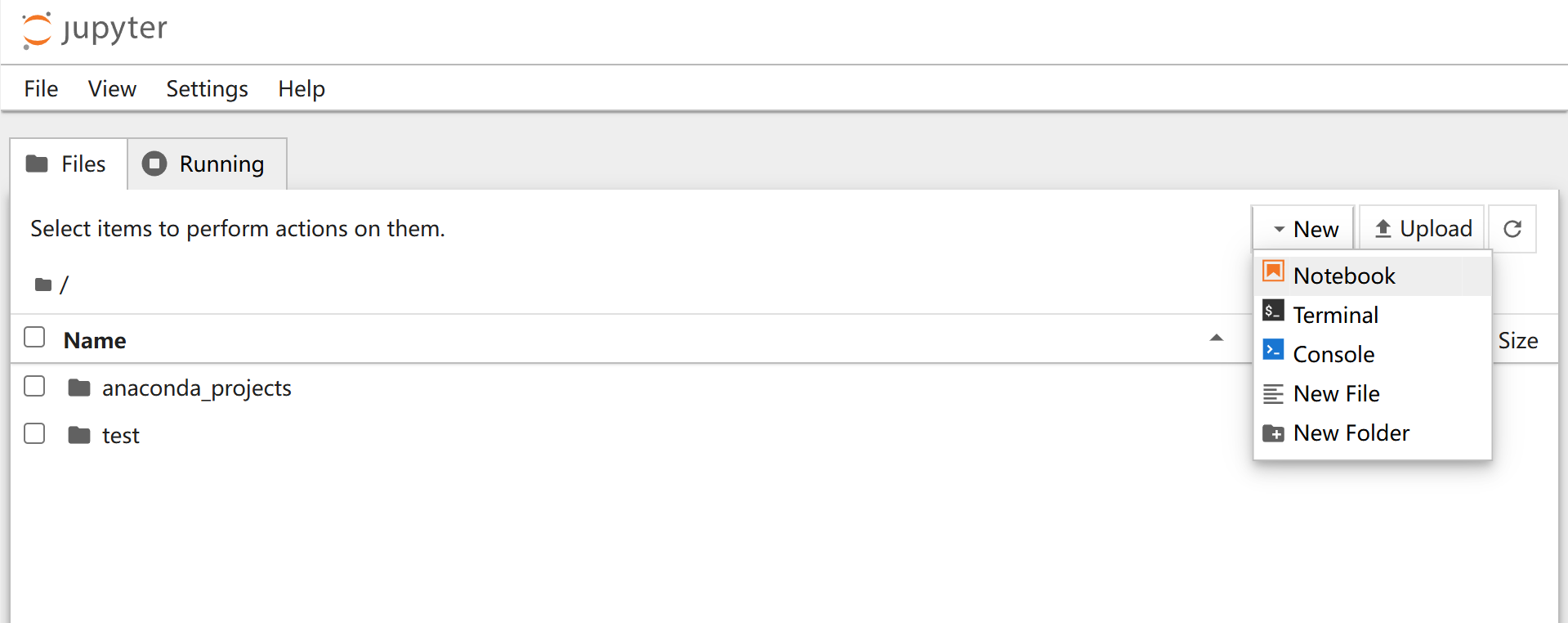Click the root folder breadcrumb icon
1568x623 pixels.
[x=43, y=285]
